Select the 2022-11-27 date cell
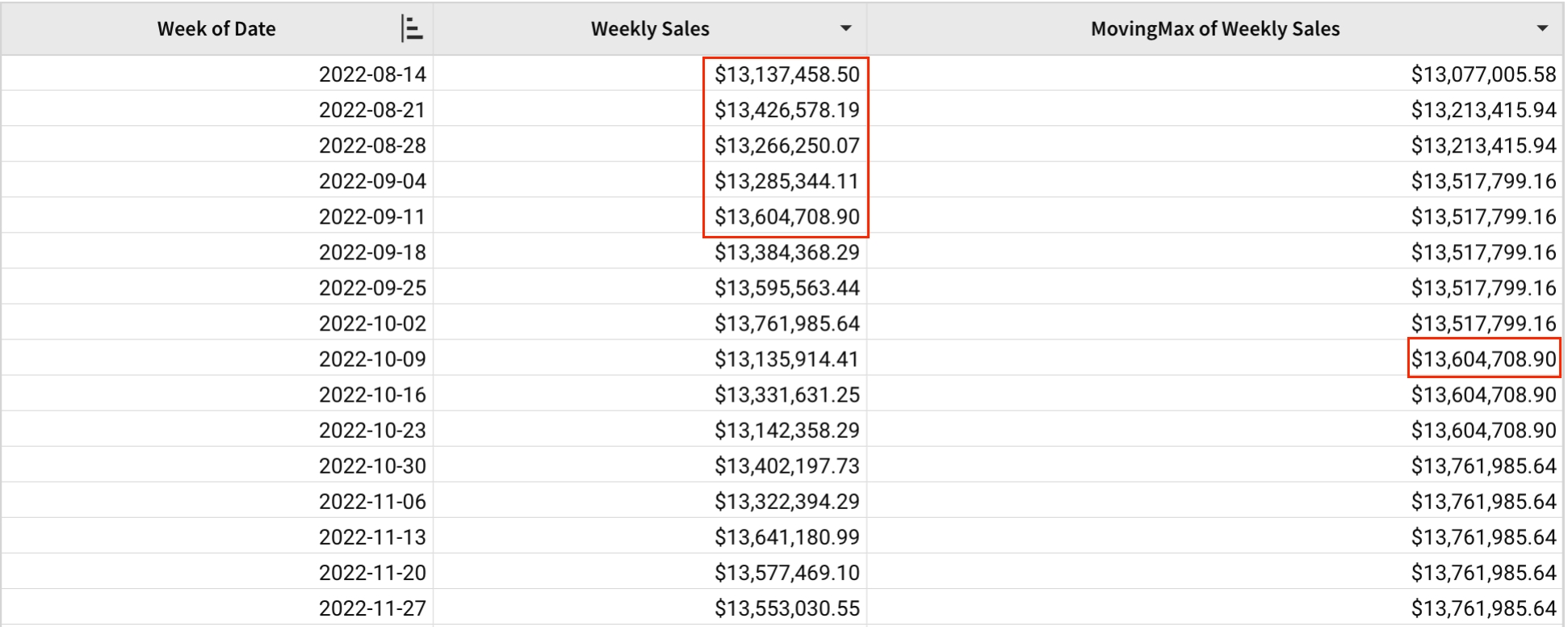1568x627 pixels. coord(372,608)
